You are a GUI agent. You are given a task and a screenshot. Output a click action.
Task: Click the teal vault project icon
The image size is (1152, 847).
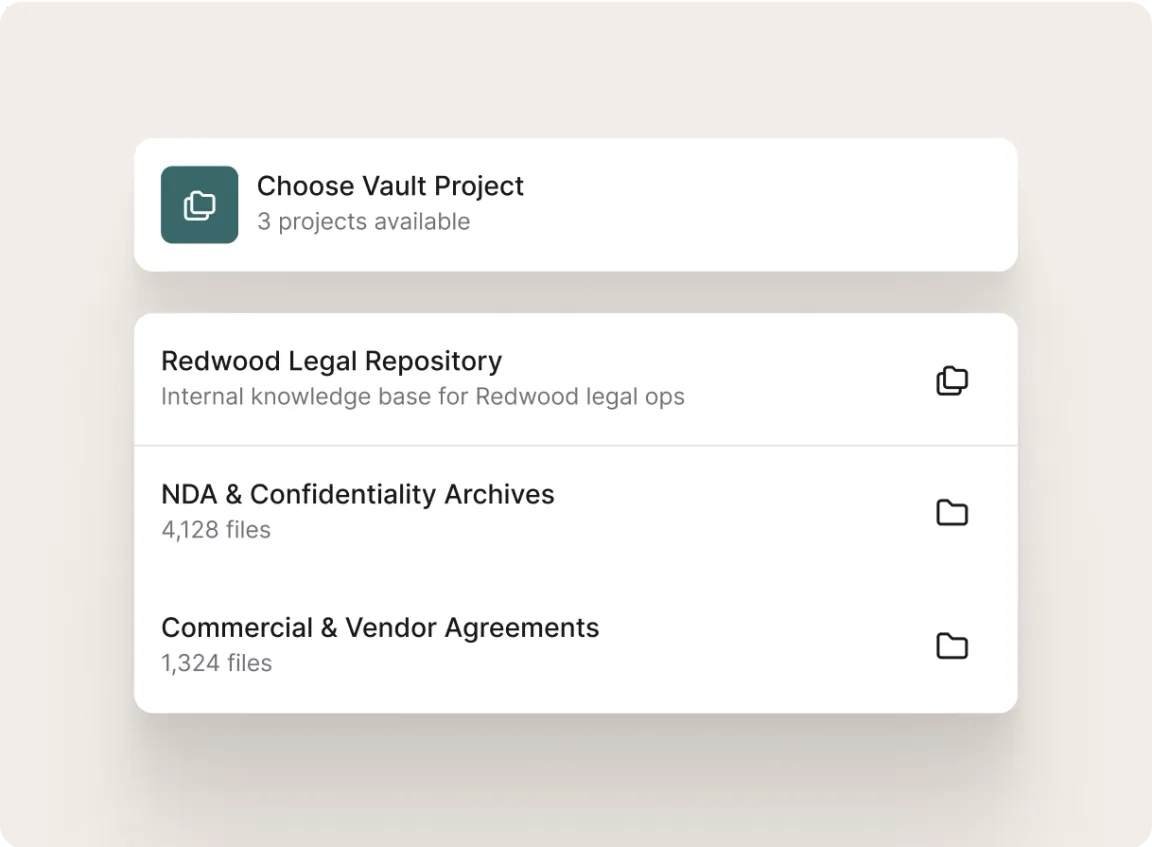tap(199, 205)
